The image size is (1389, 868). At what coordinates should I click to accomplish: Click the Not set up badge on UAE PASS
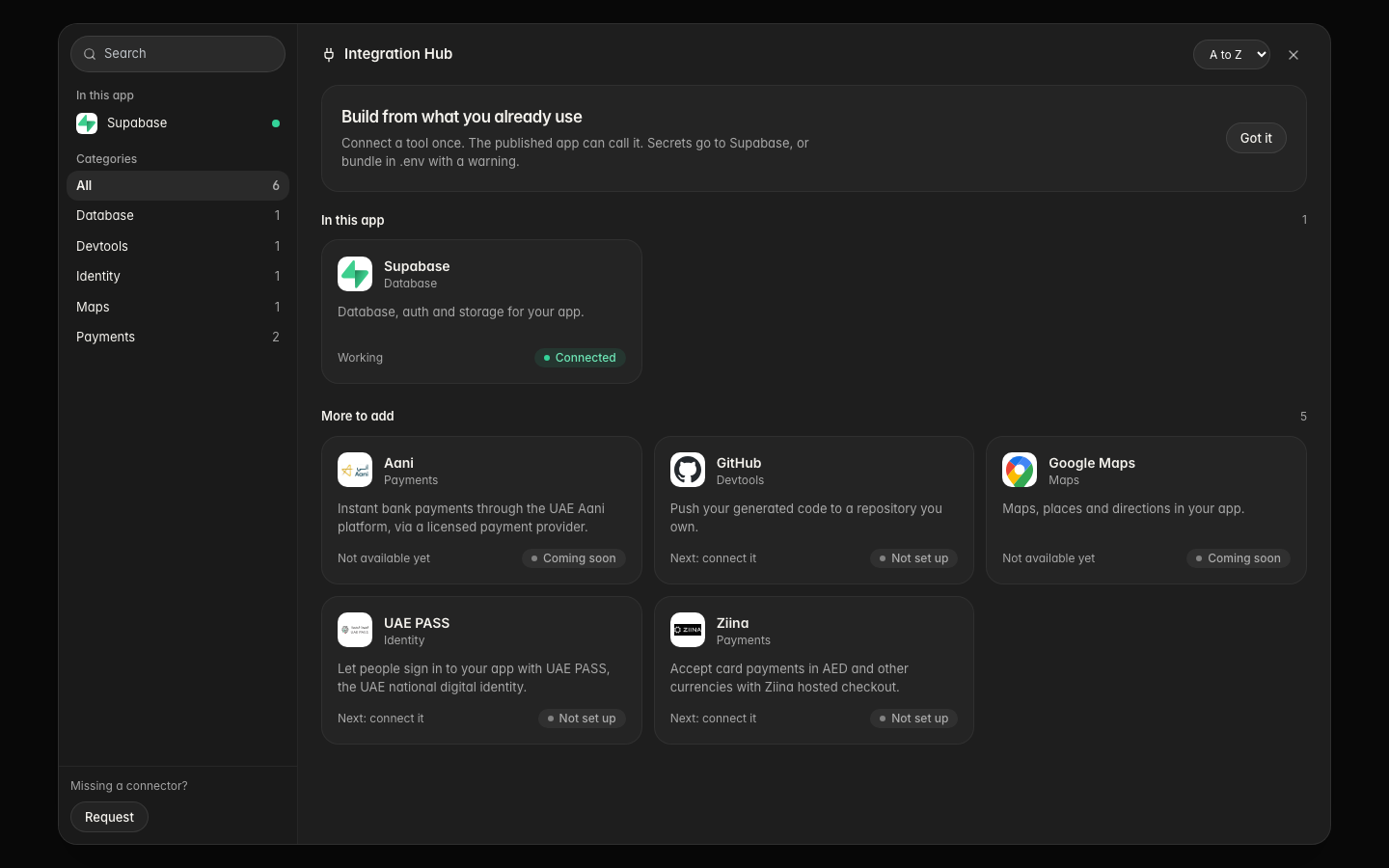[582, 719]
